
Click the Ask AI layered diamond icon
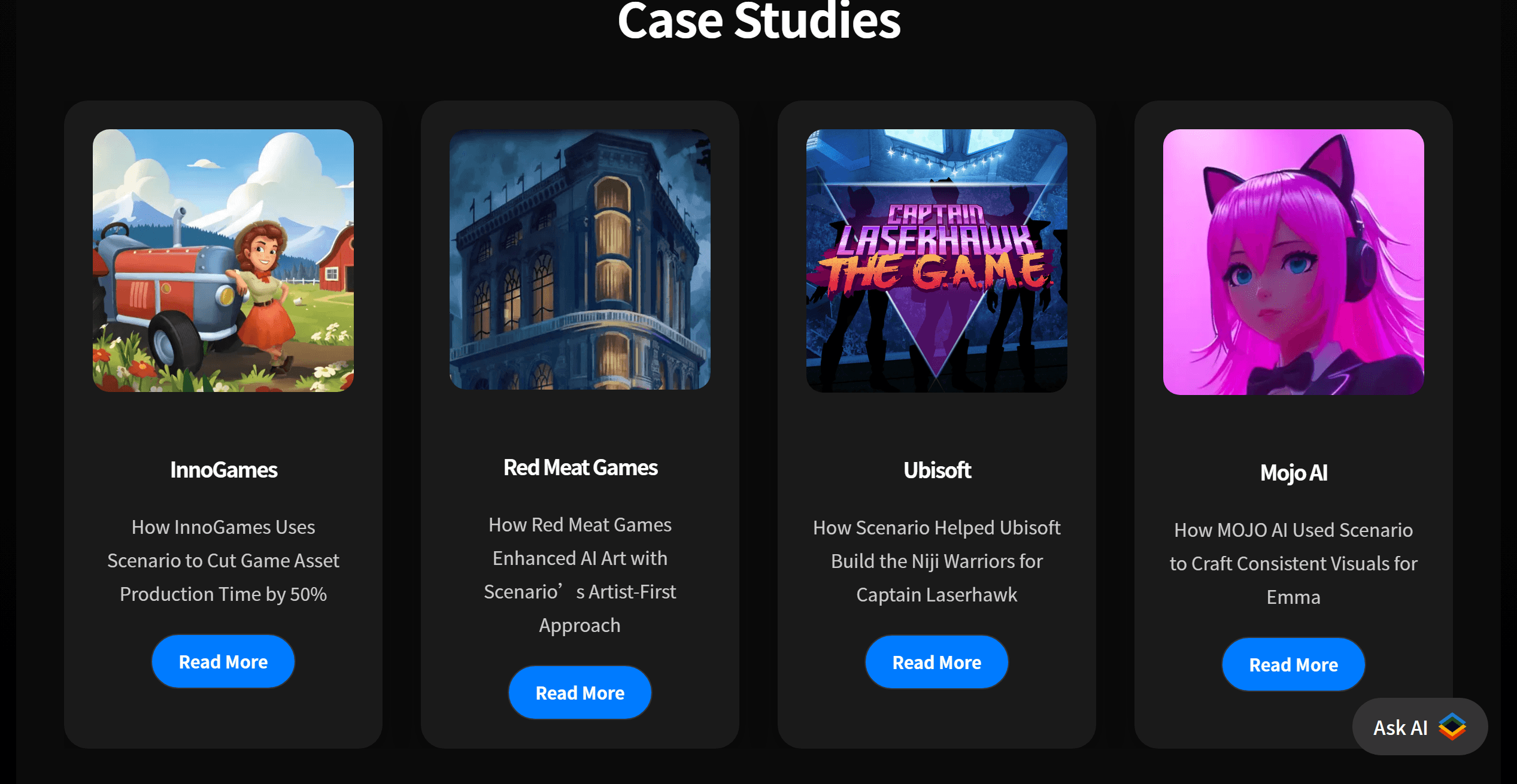[1452, 727]
